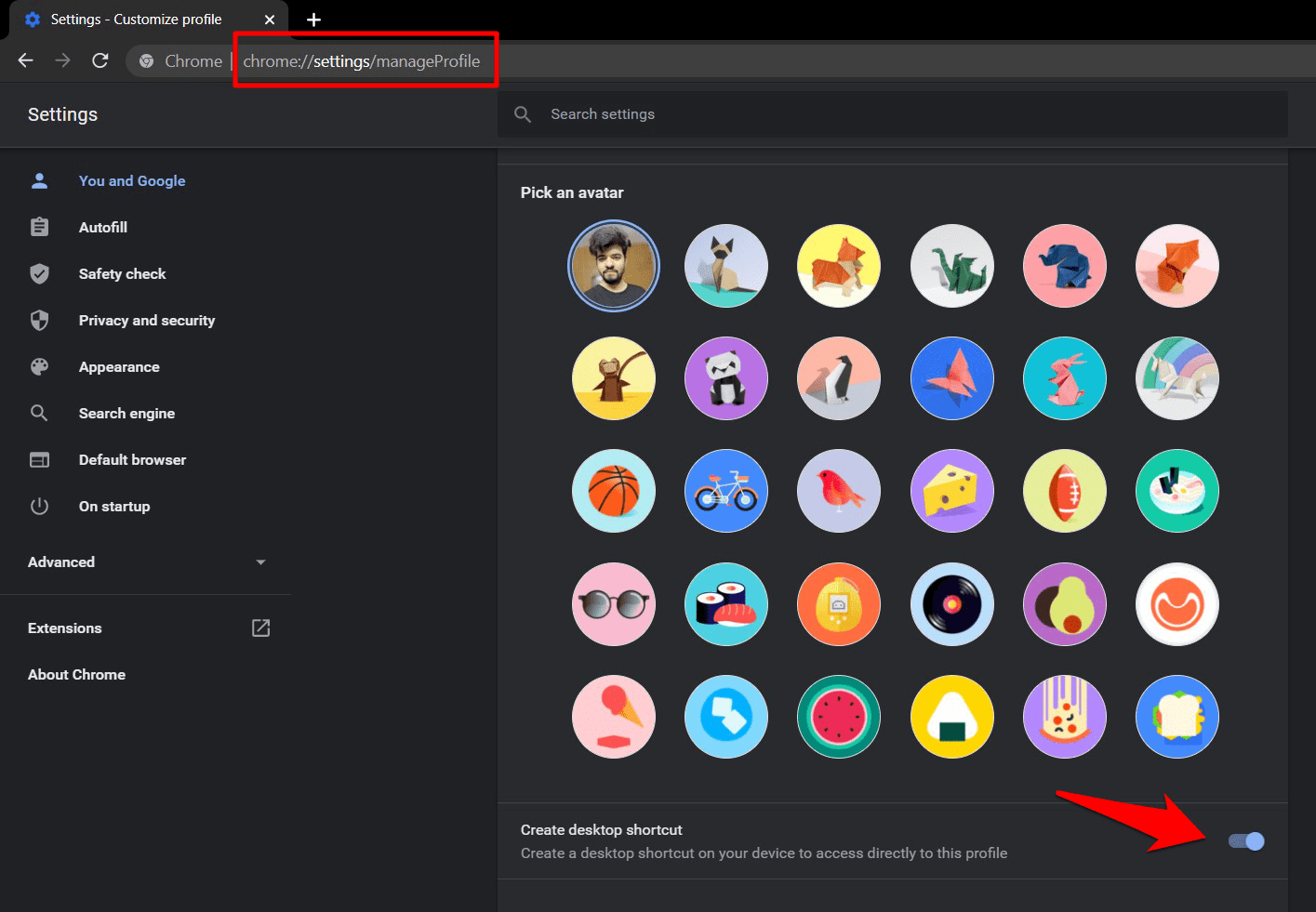Viewport: 1316px width, 912px height.
Task: Click the search magnifier icon in settings
Action: 523,114
